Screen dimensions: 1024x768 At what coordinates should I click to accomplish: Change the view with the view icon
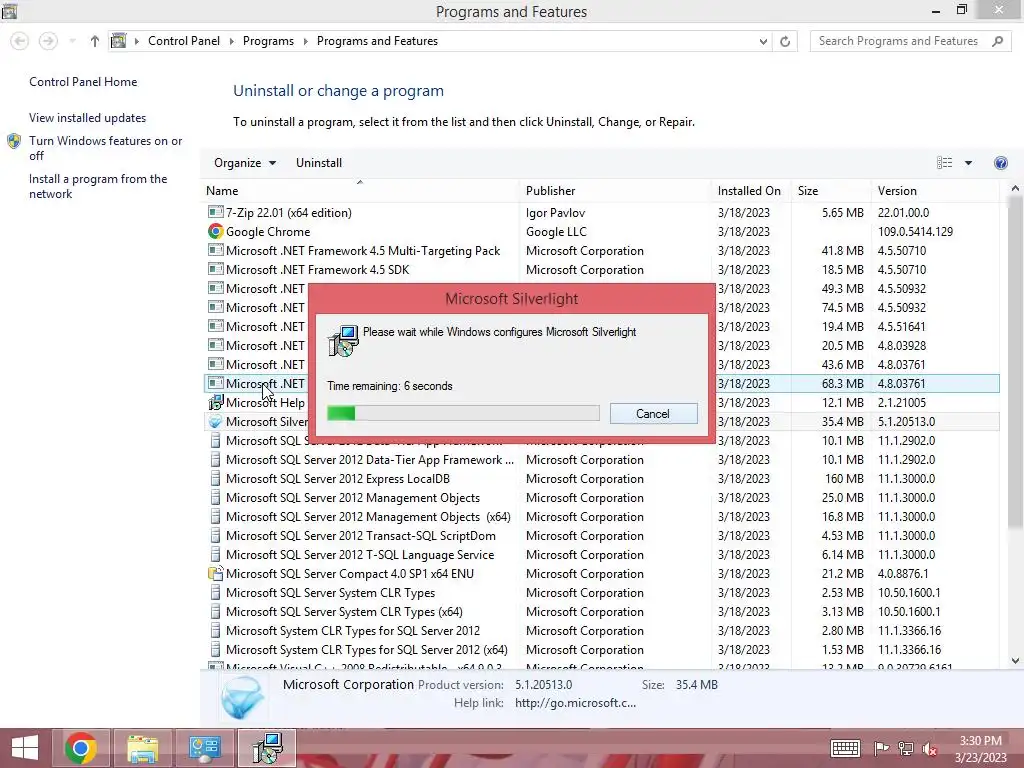click(x=944, y=163)
